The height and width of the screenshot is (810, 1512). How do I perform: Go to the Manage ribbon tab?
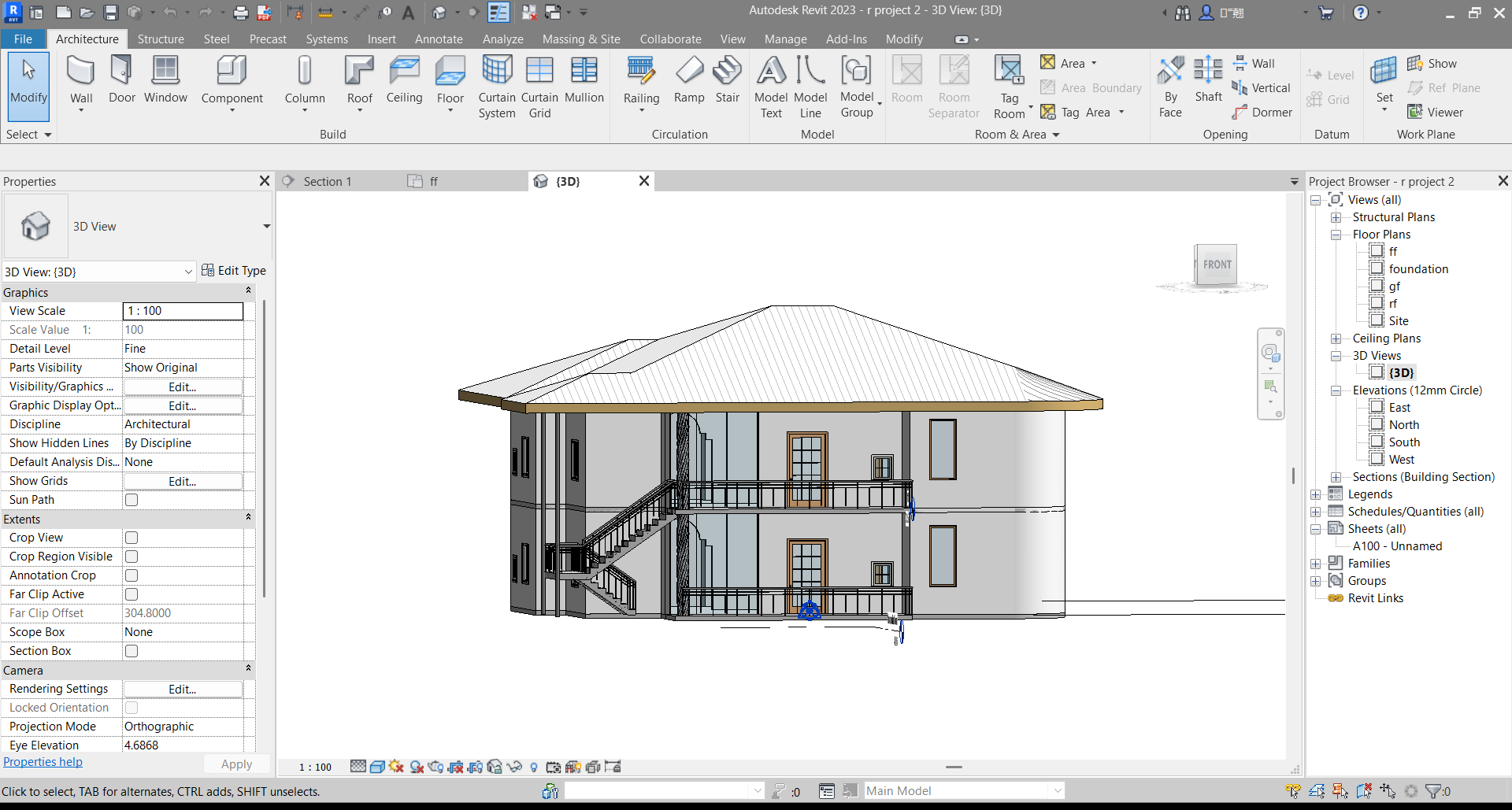tap(785, 39)
